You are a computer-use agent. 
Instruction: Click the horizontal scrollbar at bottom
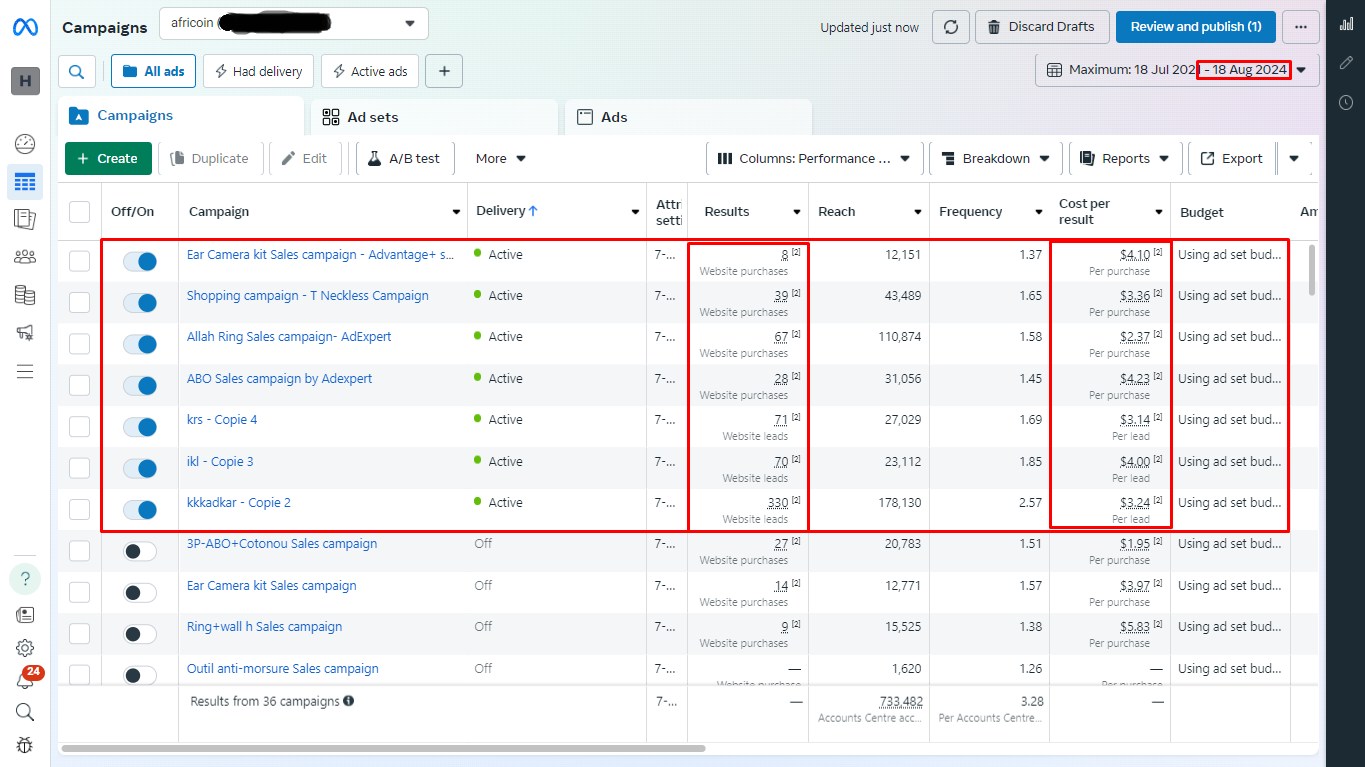click(x=383, y=748)
